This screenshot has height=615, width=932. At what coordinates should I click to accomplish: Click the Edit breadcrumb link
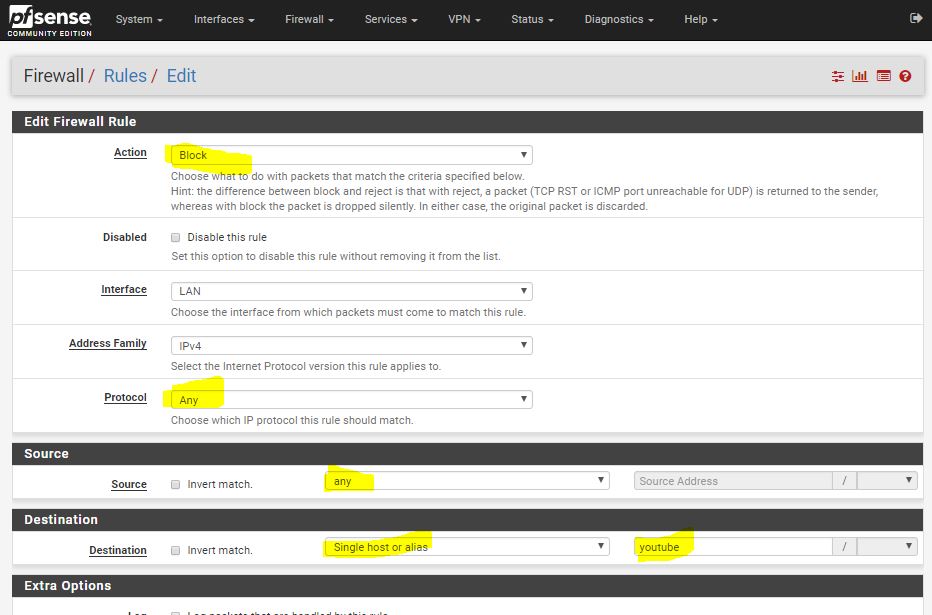click(x=181, y=76)
